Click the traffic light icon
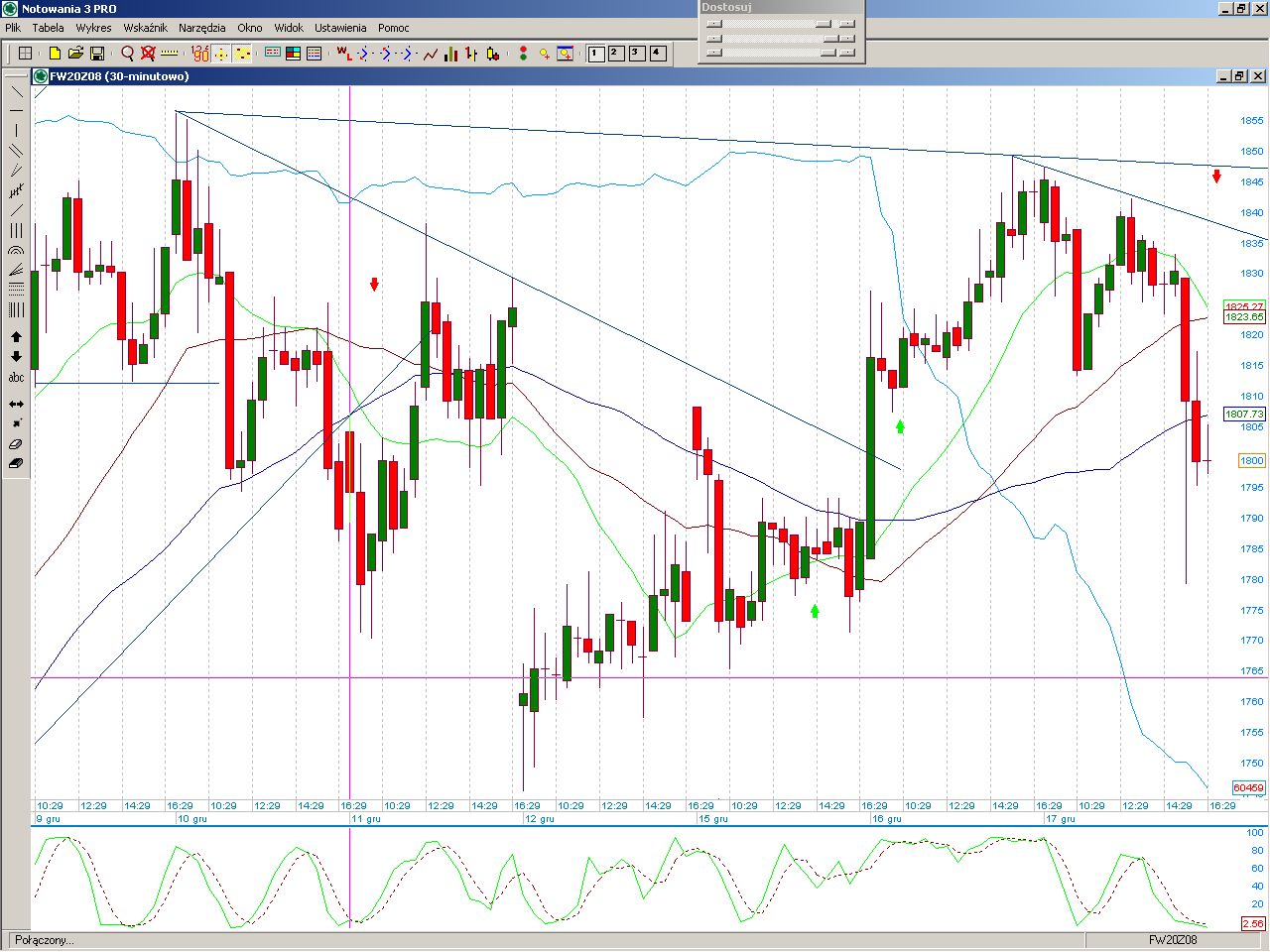Viewport: 1270px width, 952px height. click(523, 54)
